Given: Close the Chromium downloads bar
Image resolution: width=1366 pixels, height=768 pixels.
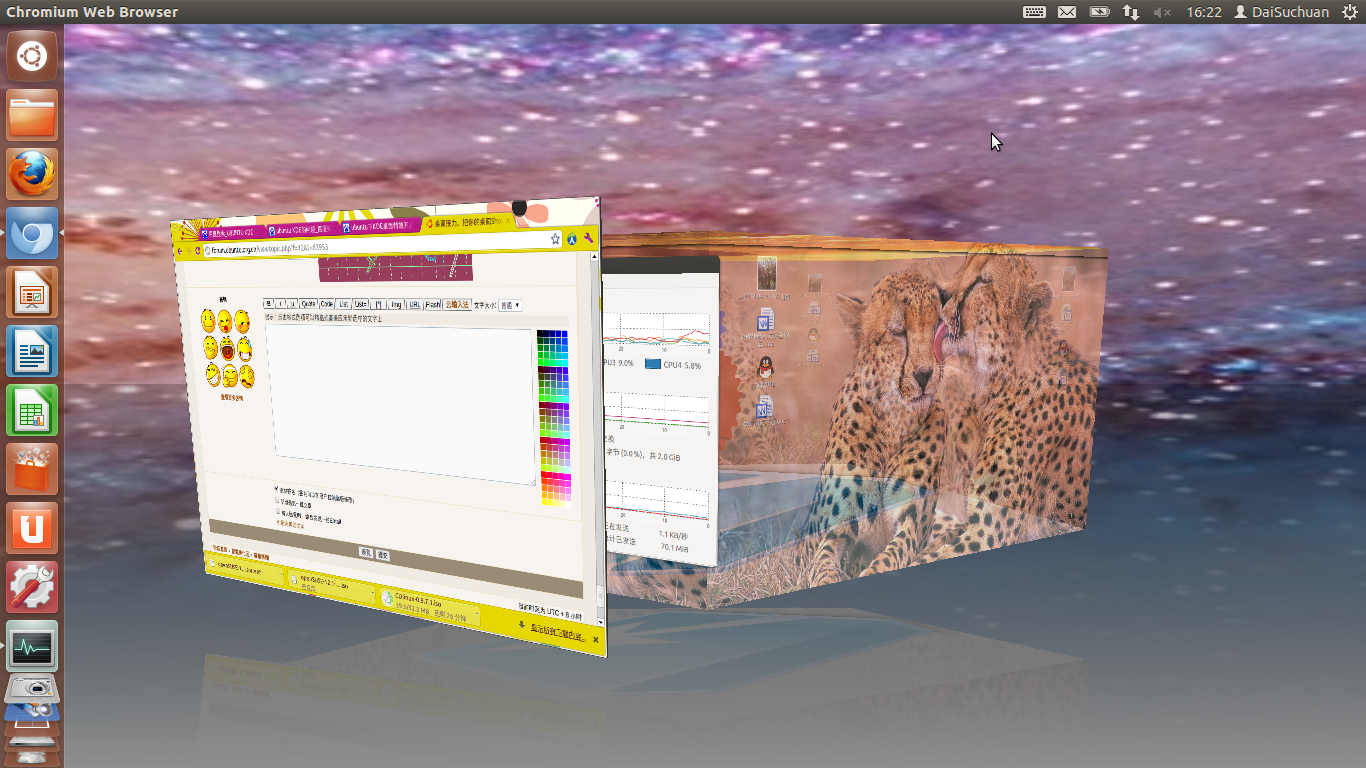Looking at the screenshot, I should point(595,639).
